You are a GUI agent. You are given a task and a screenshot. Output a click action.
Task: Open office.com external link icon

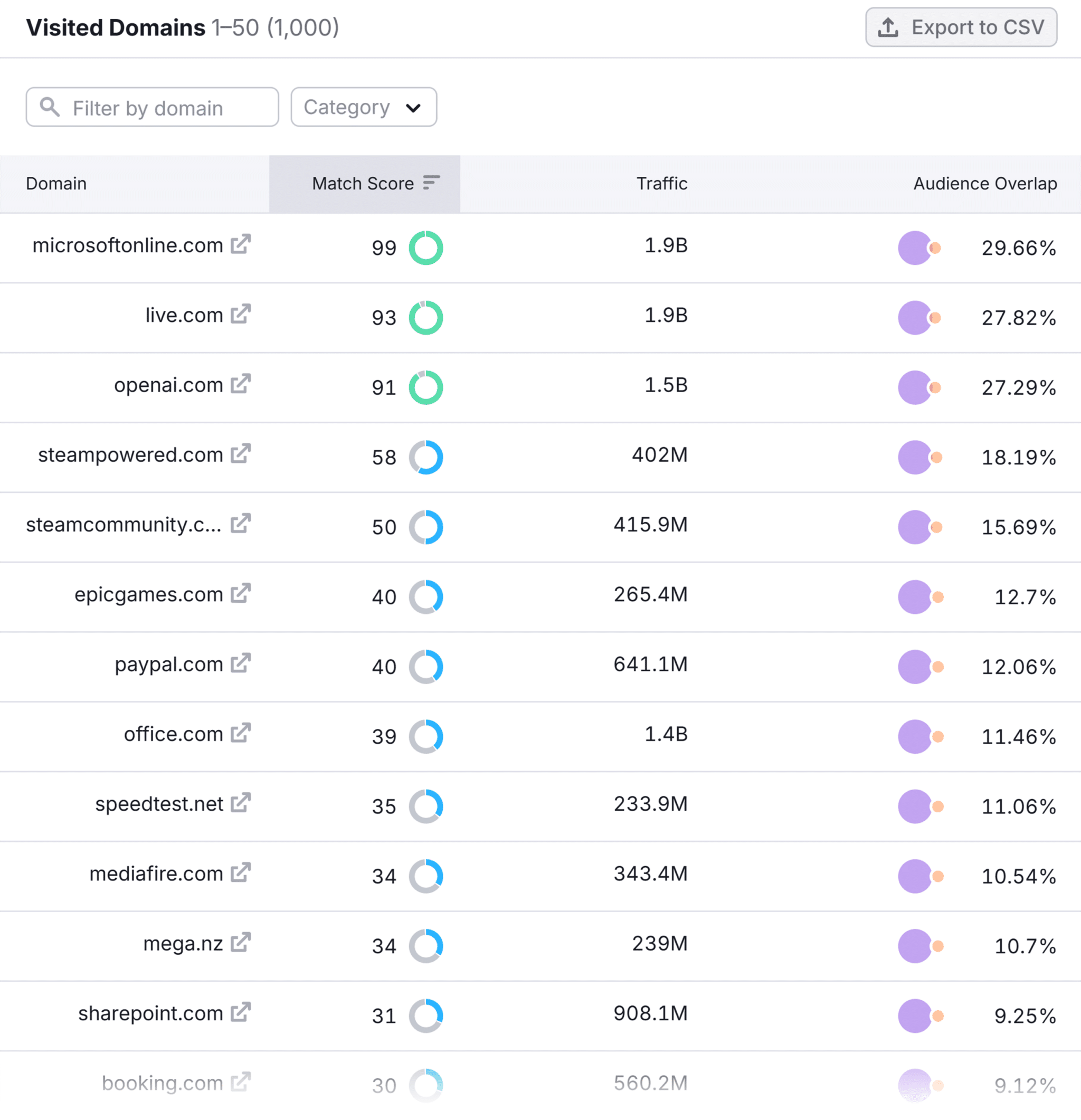coord(241,733)
